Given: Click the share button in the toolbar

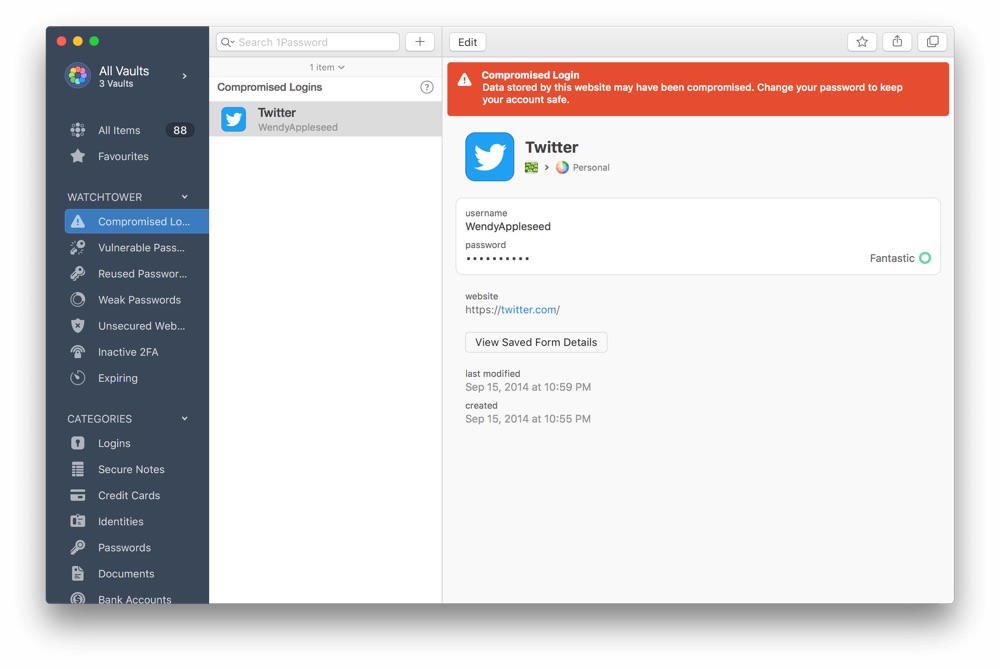Looking at the screenshot, I should [897, 42].
